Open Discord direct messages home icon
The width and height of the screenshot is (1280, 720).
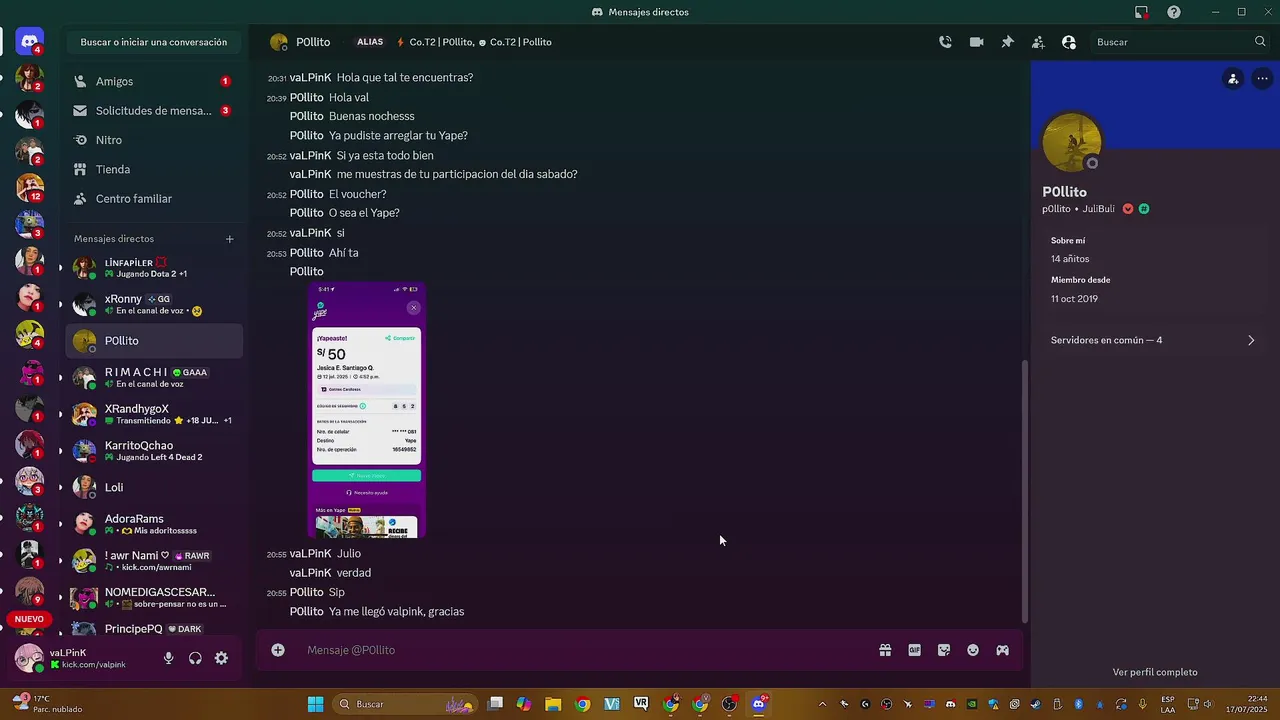tap(30, 41)
